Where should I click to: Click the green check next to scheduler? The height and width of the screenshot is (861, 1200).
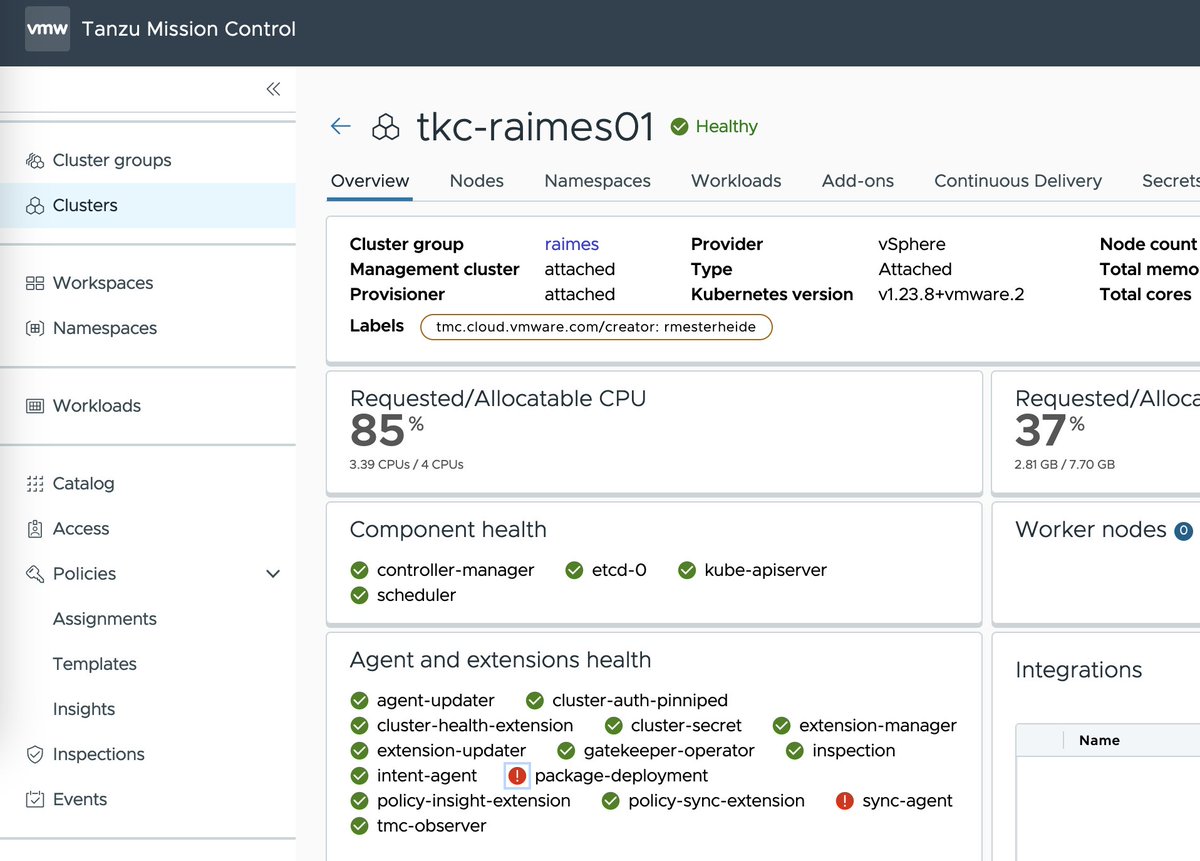pyautogui.click(x=360, y=595)
